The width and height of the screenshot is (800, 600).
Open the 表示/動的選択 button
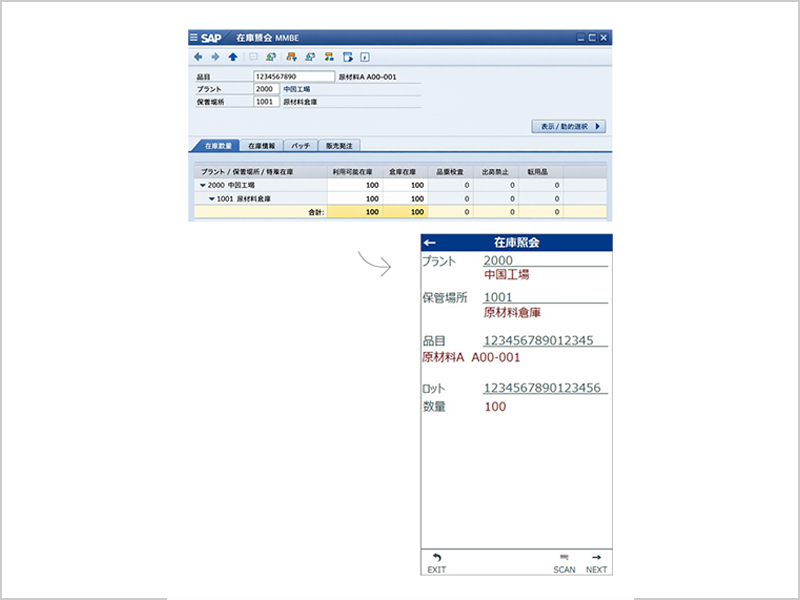[x=568, y=127]
